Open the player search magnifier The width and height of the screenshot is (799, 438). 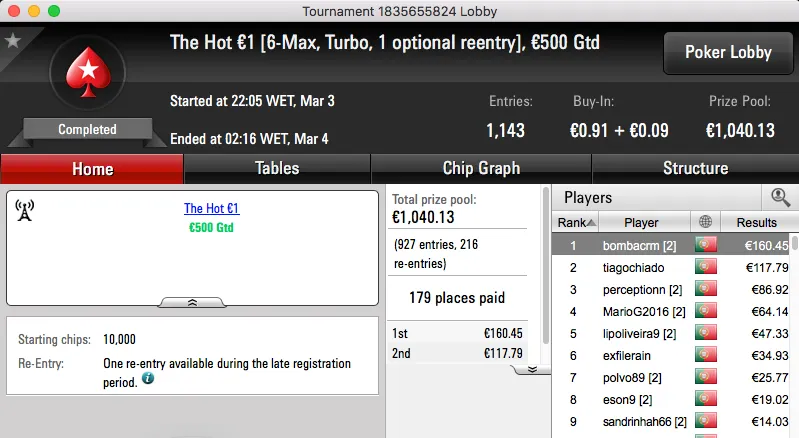click(780, 197)
